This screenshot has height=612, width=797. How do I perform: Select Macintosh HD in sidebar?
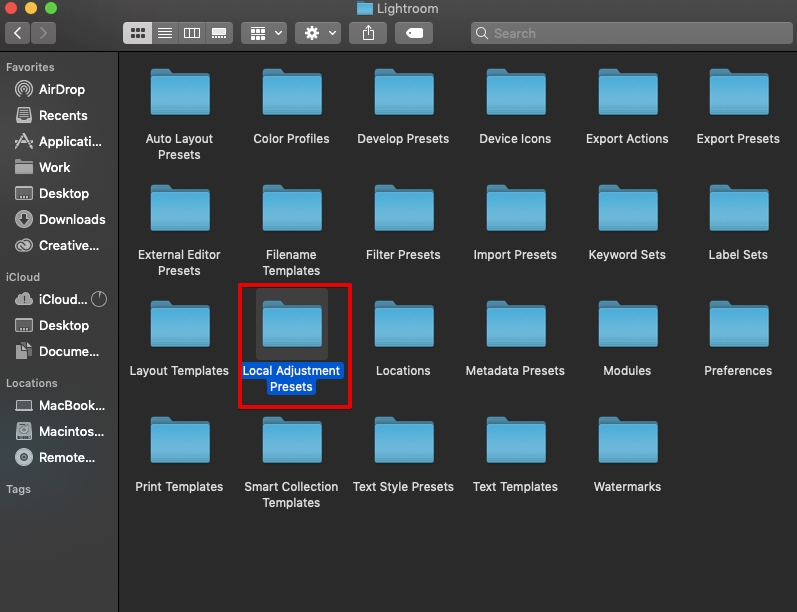59,432
